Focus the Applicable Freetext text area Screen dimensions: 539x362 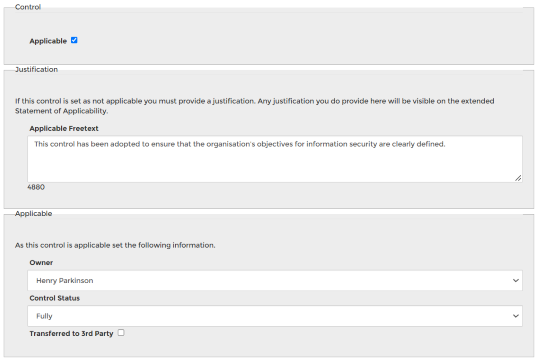tap(275, 159)
